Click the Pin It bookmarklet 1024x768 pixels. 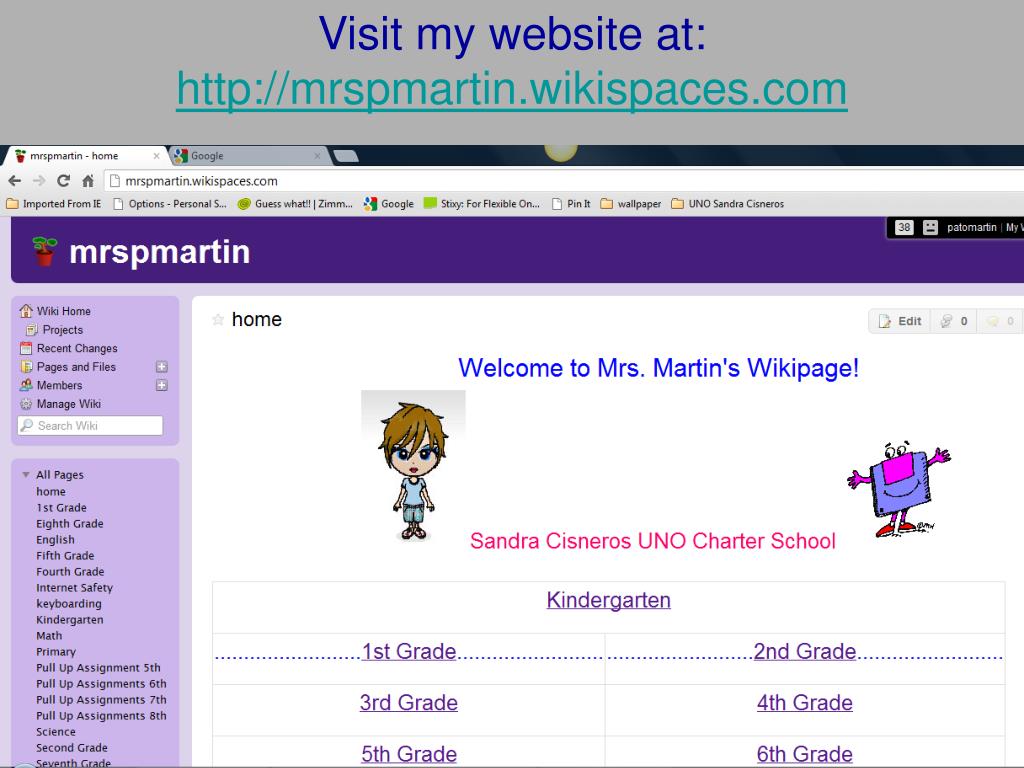[x=571, y=204]
